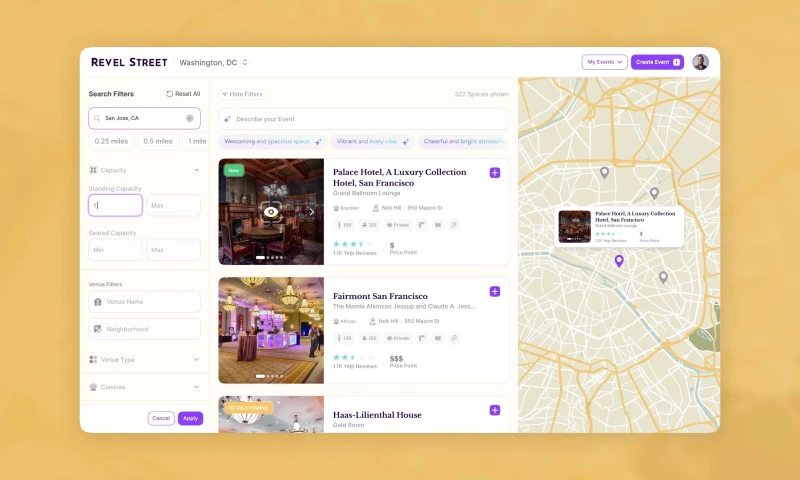Click the Create Event button
This screenshot has height=480, width=800.
point(657,62)
